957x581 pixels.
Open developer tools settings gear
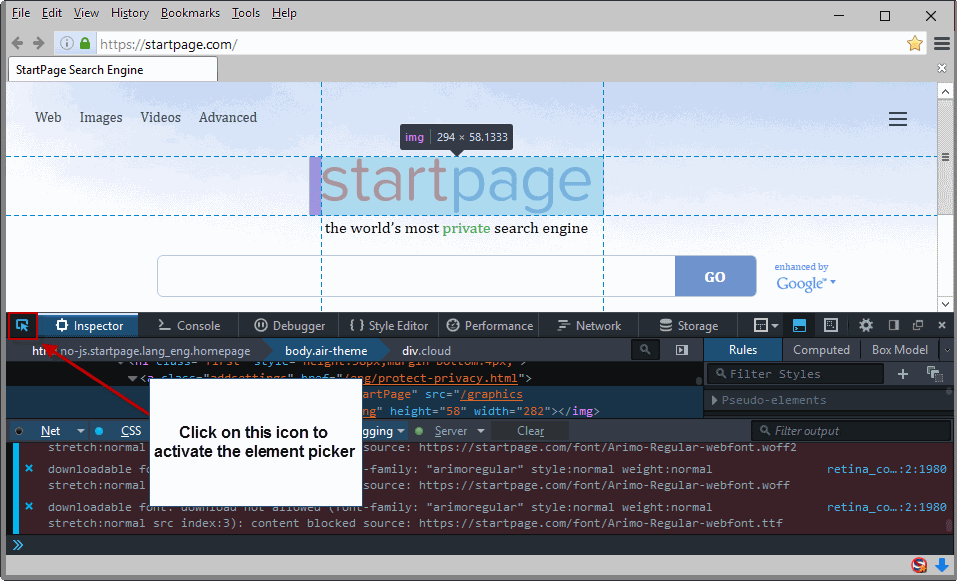pos(866,325)
